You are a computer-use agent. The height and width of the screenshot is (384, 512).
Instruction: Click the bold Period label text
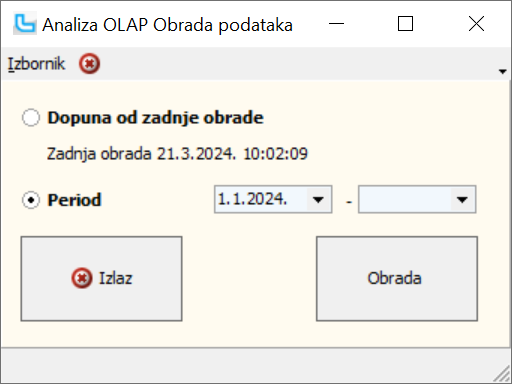[x=74, y=200]
